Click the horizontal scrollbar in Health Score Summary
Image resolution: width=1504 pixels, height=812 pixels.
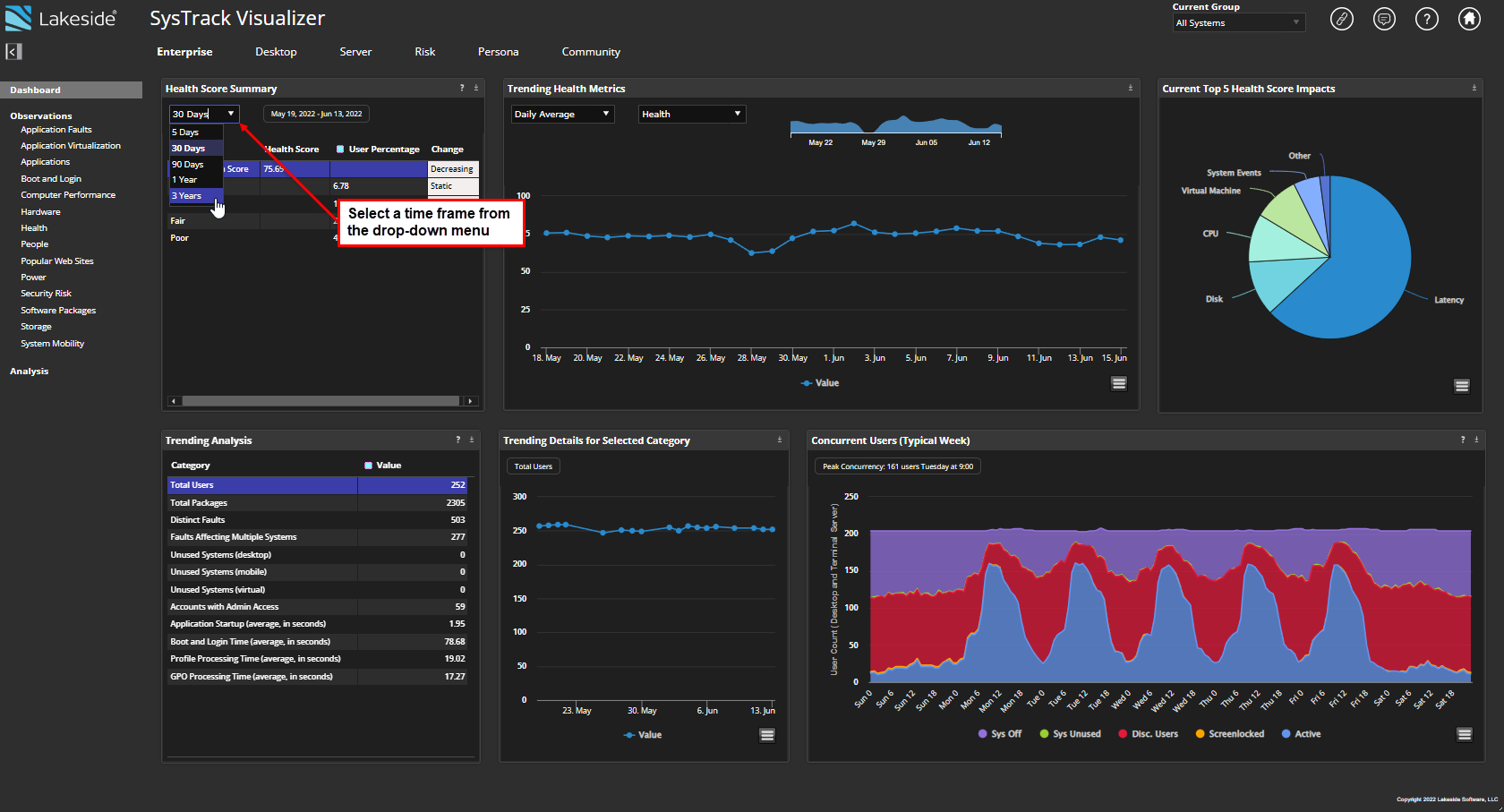tap(321, 401)
